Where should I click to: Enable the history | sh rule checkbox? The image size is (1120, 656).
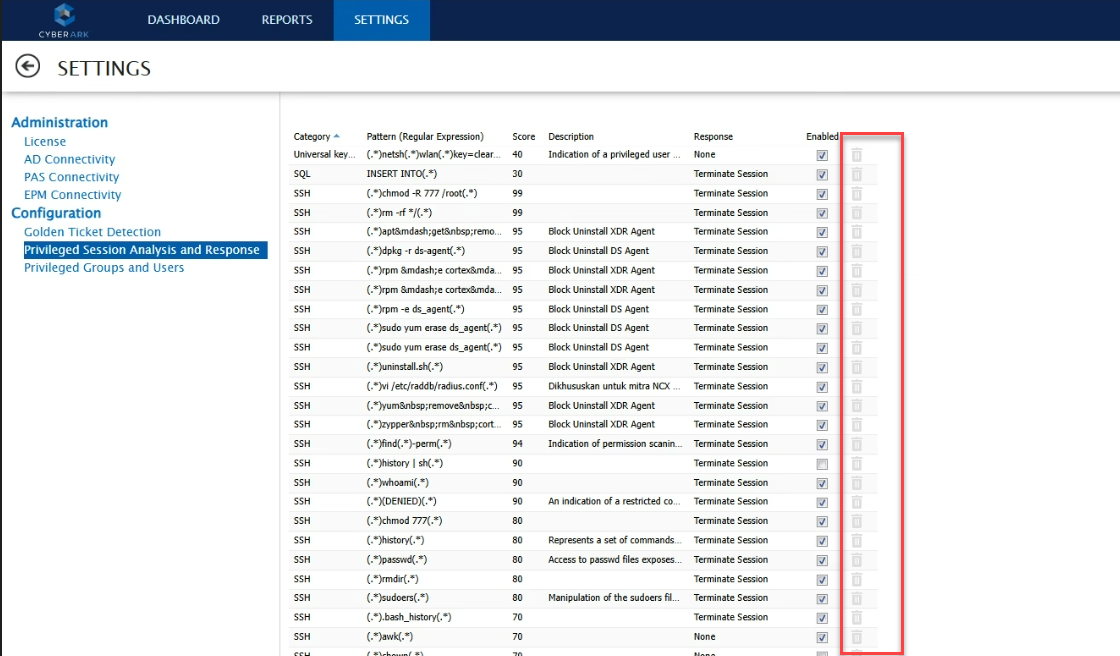(822, 464)
